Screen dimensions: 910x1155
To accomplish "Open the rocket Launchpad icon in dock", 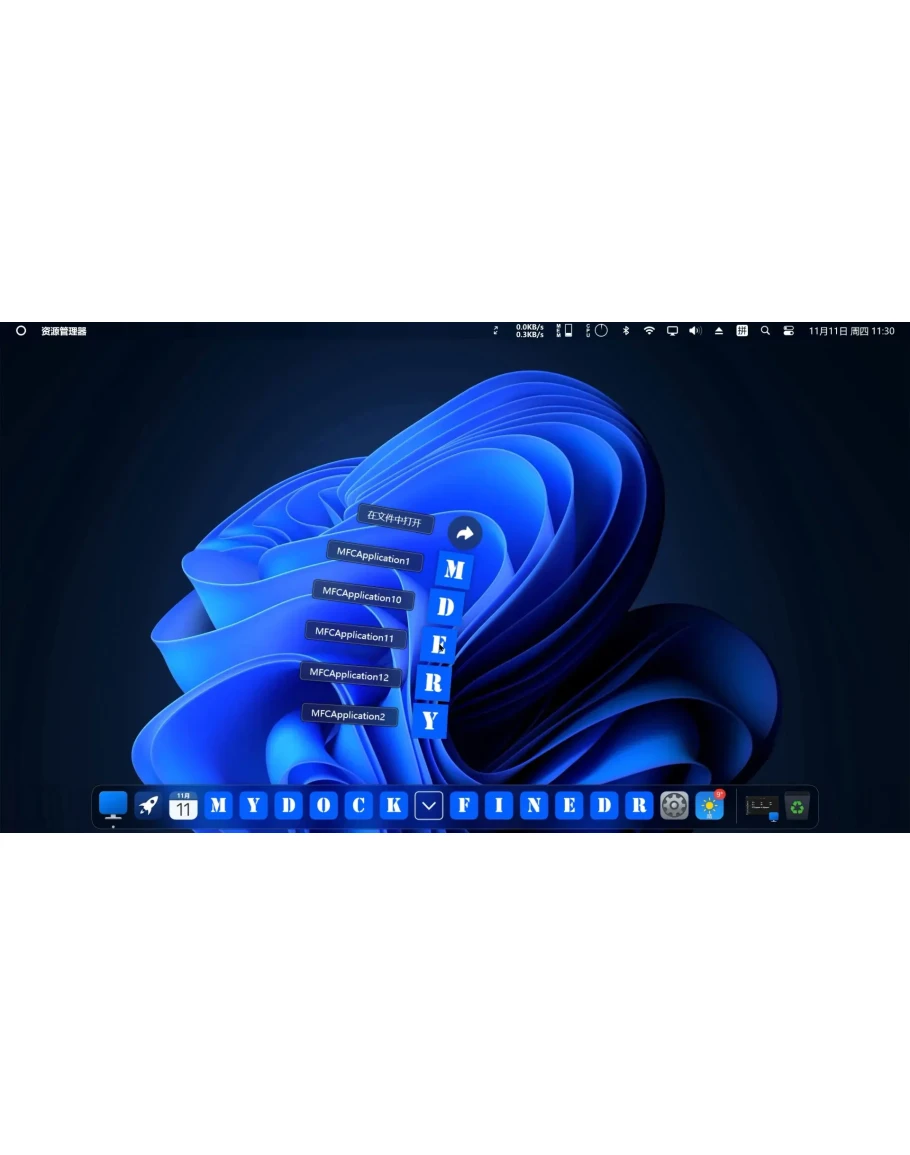I will pyautogui.click(x=148, y=805).
